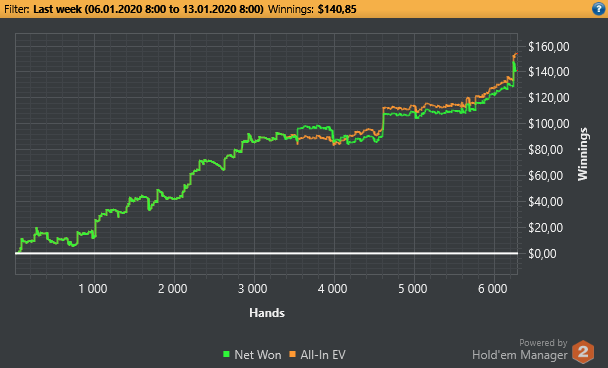Click the Winnings total $140,85

[x=337, y=9]
